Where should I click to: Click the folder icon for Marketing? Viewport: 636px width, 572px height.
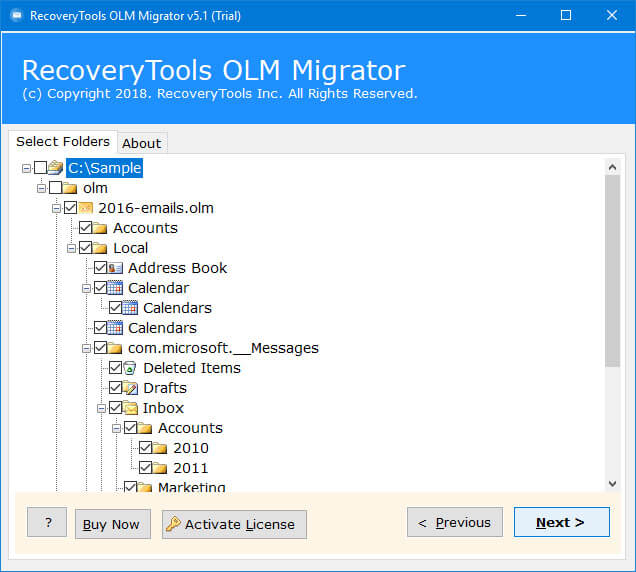pos(145,487)
